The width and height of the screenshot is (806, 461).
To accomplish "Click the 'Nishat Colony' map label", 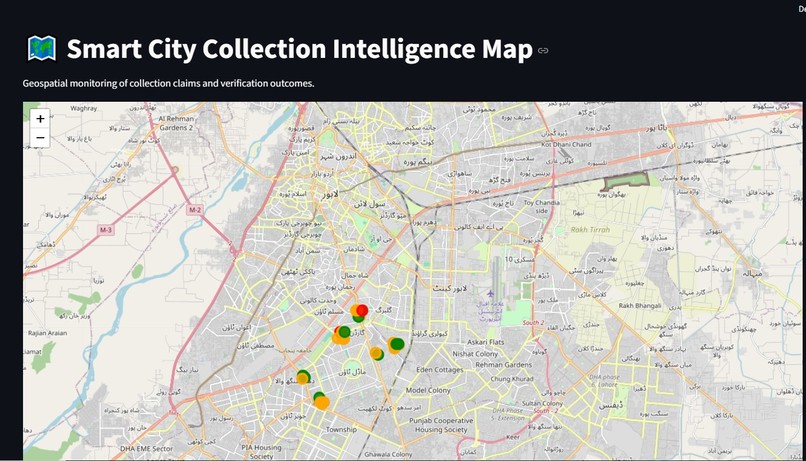I will 475,354.
